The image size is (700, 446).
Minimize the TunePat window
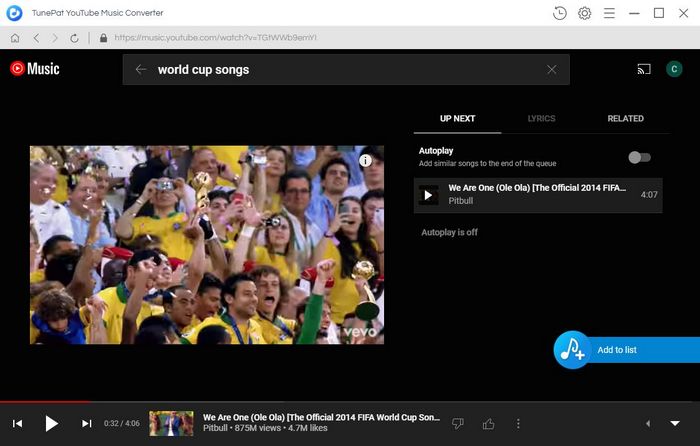coord(634,13)
